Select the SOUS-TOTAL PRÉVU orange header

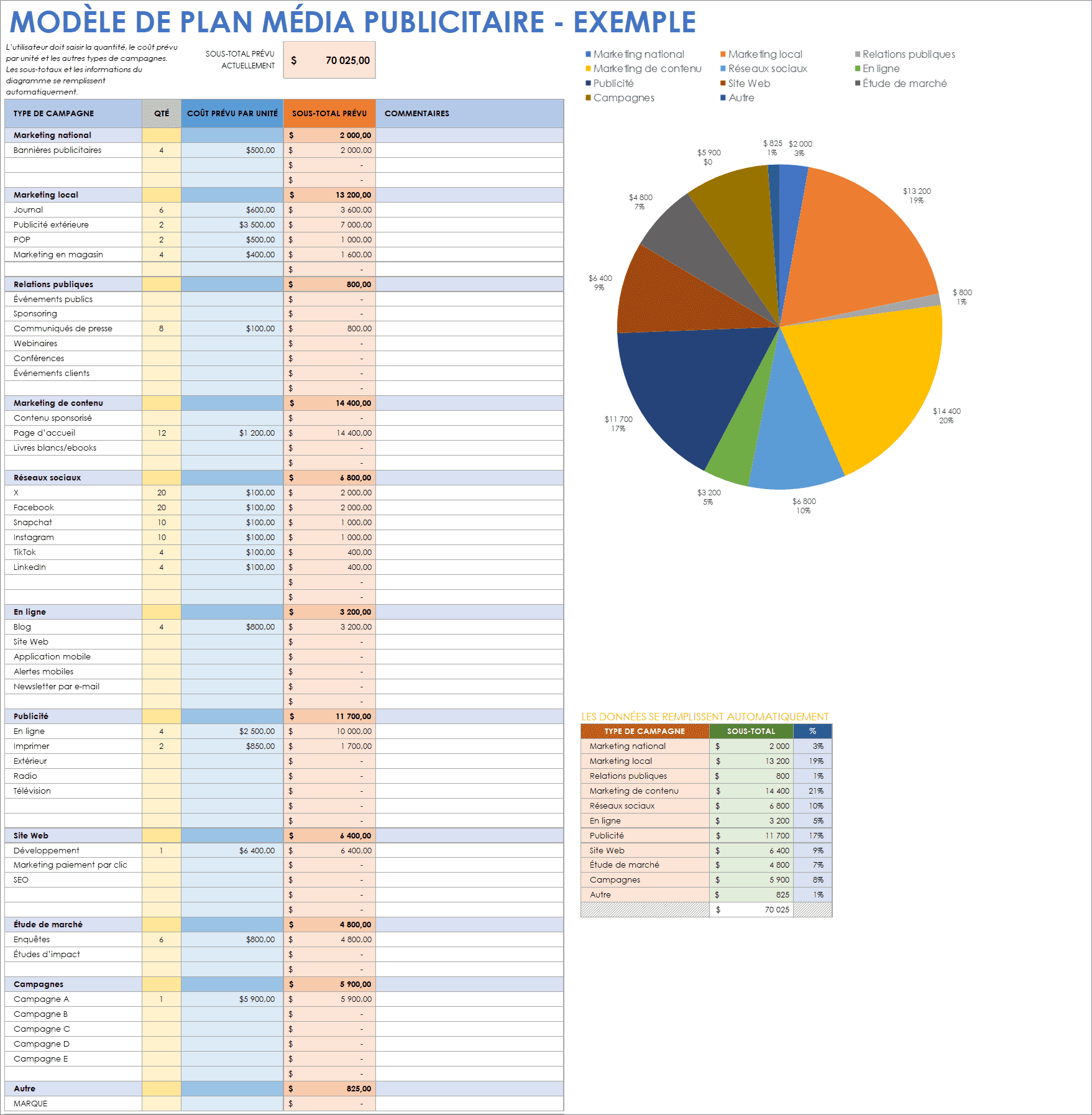click(329, 113)
